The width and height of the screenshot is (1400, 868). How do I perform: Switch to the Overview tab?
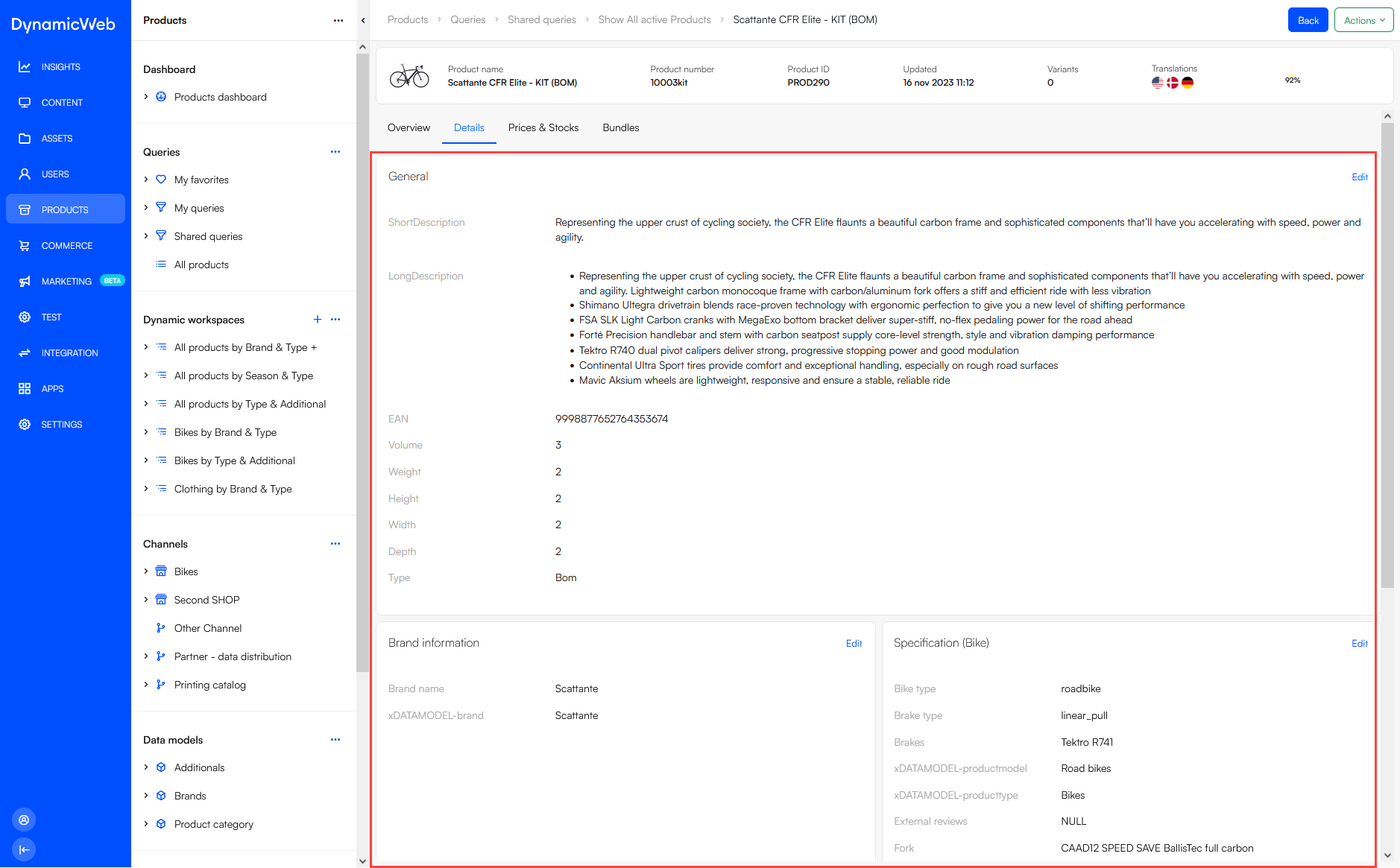pos(409,128)
